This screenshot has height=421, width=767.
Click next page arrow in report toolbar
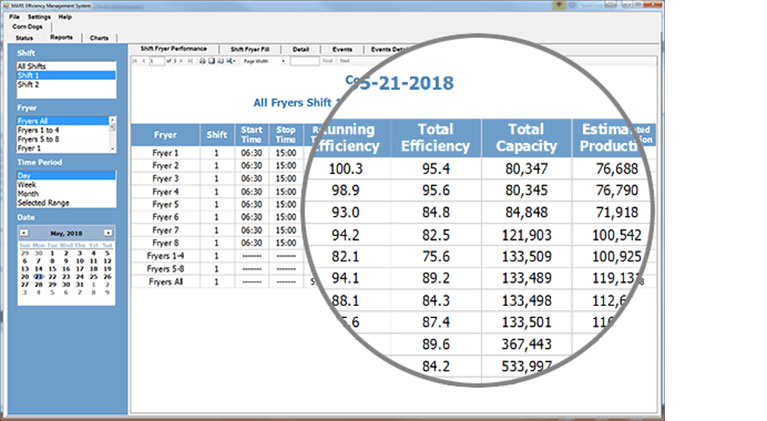[182, 60]
